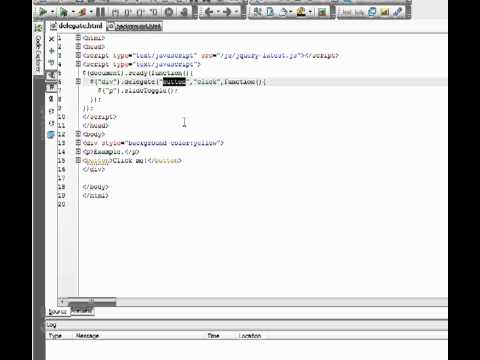Click the Forward arrow icon
480x360 pixels.
click(227, 12)
